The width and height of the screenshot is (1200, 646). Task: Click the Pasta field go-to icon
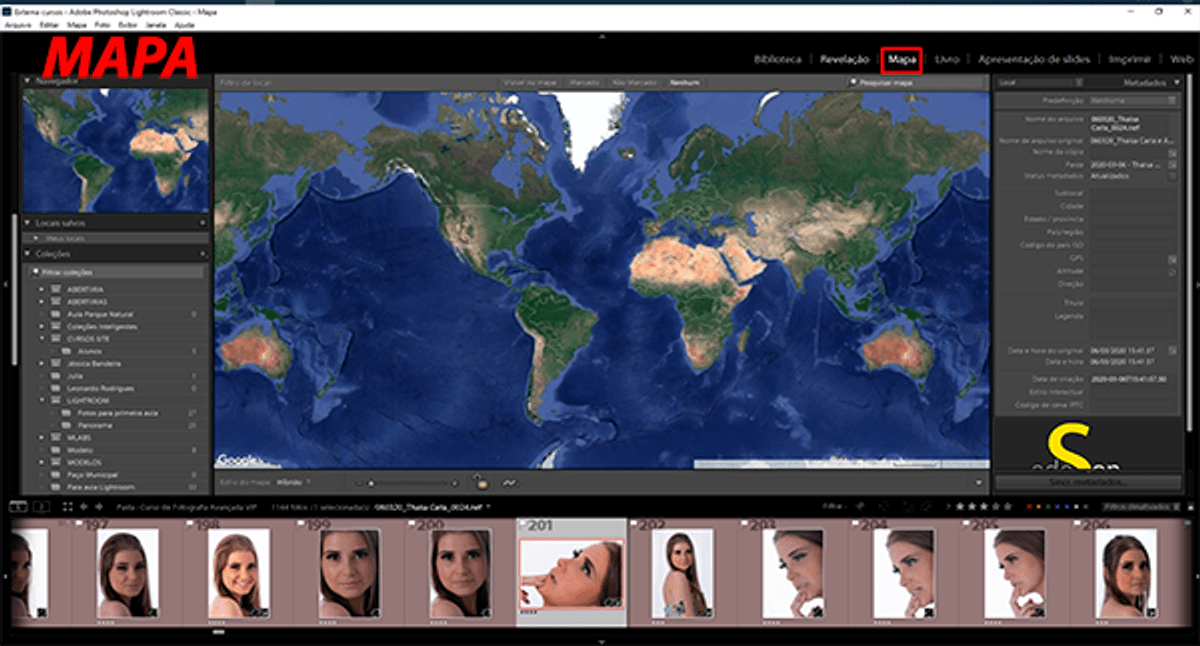(x=1174, y=164)
